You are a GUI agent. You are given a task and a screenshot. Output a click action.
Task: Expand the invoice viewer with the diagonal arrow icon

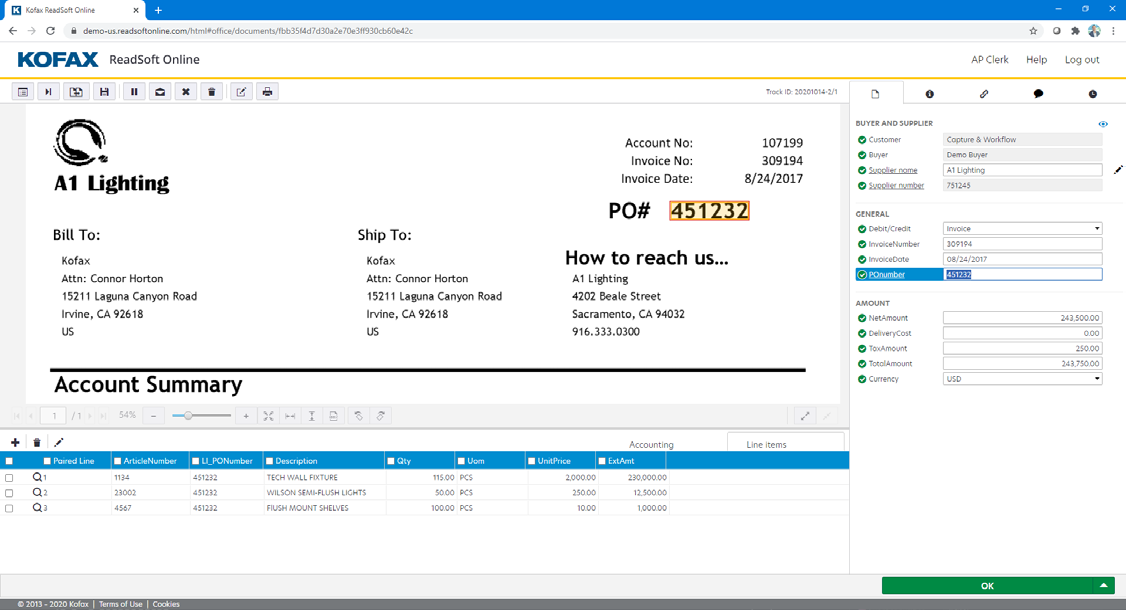tap(805, 416)
